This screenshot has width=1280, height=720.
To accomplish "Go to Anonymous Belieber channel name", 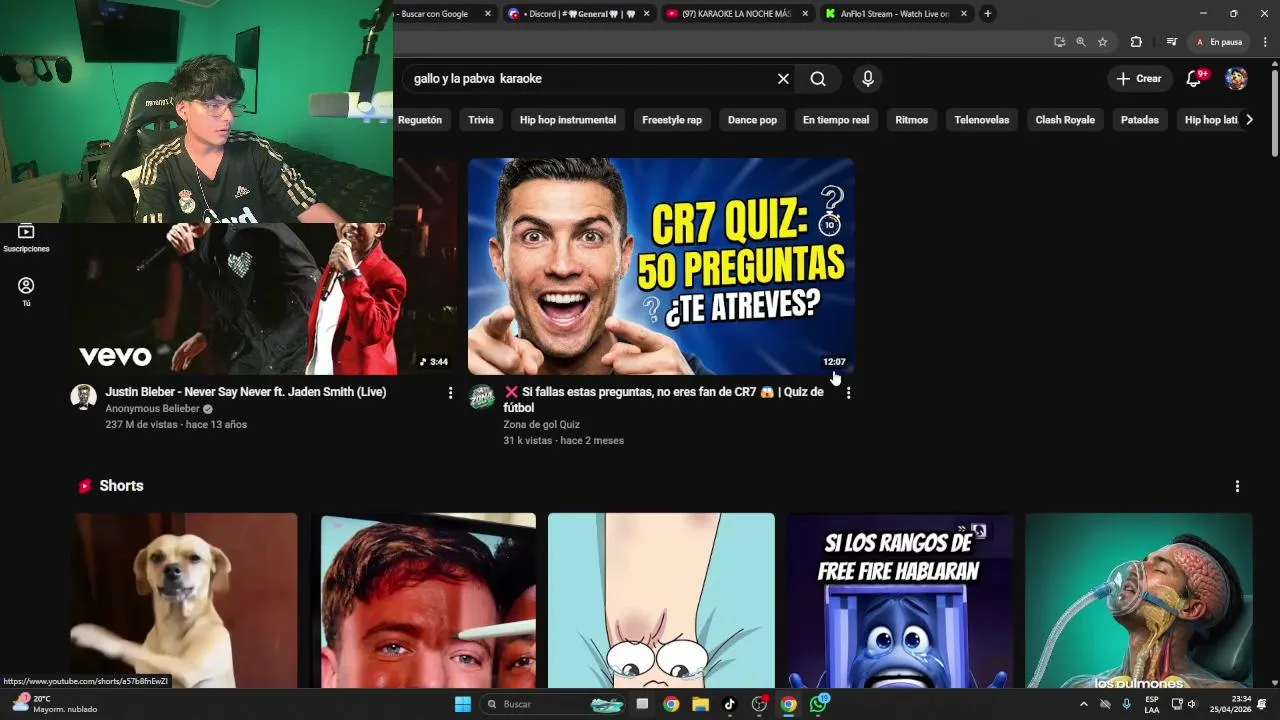I will (x=152, y=409).
